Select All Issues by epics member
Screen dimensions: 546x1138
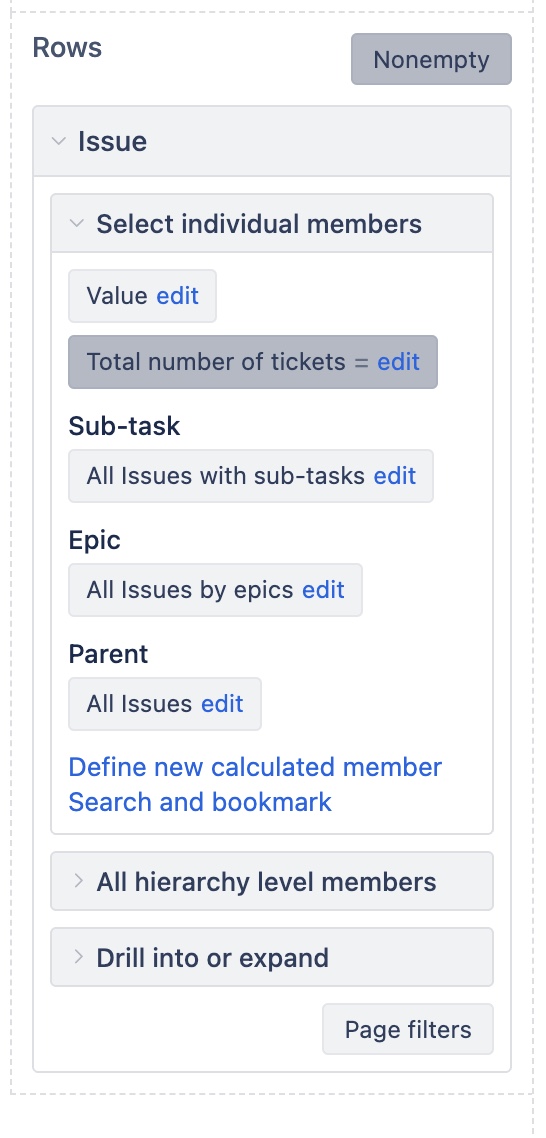pyautogui.click(x=190, y=590)
